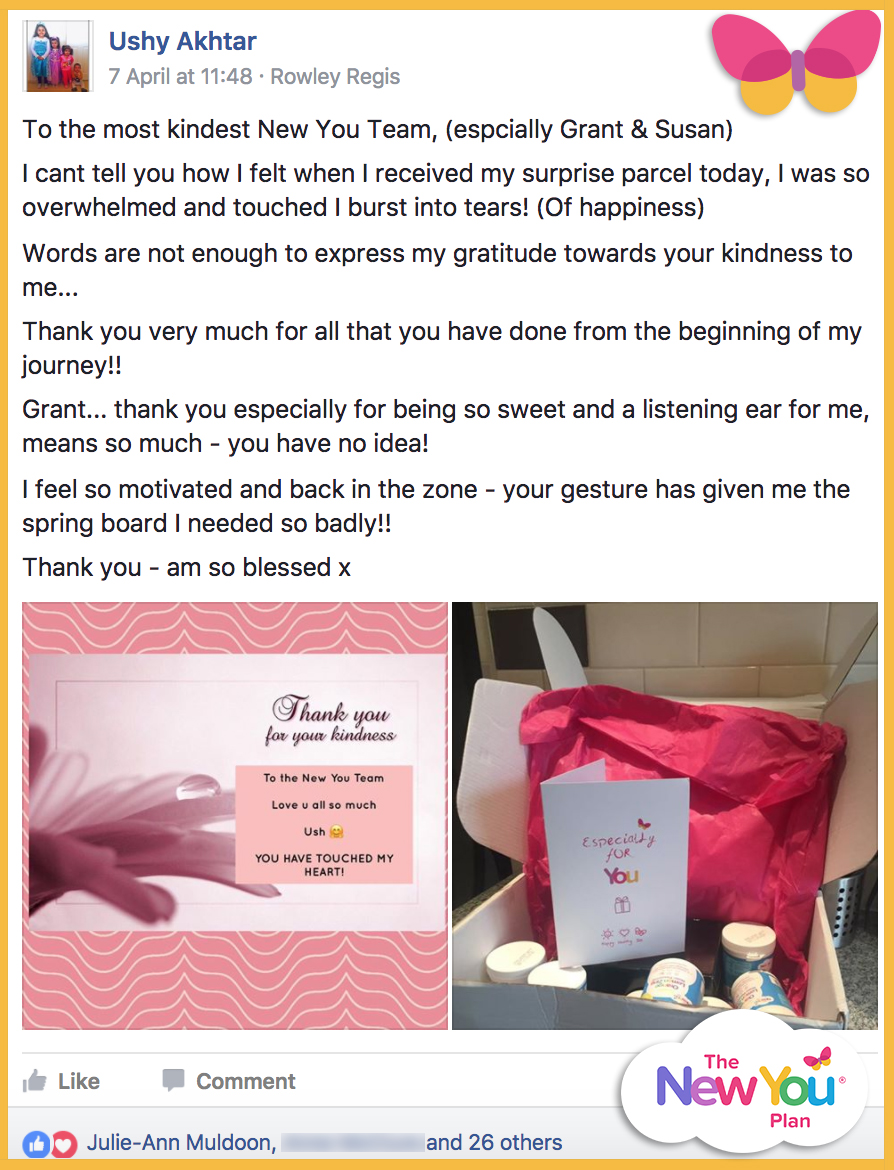Image resolution: width=894 pixels, height=1170 pixels.
Task: Click the Comment speech bubble icon
Action: pyautogui.click(x=173, y=1080)
